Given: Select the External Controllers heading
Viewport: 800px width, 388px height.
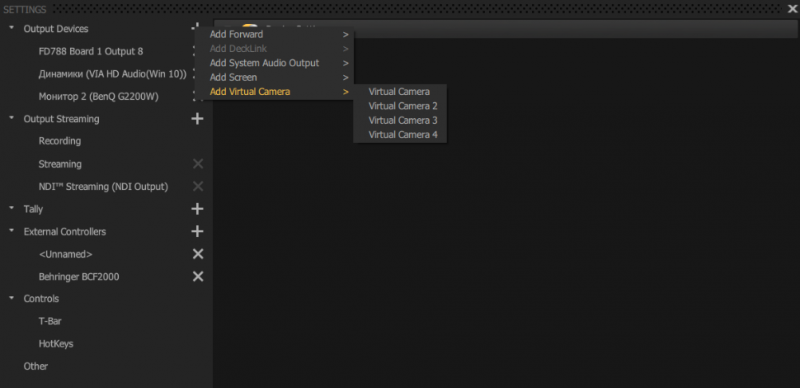Looking at the screenshot, I should tap(65, 231).
